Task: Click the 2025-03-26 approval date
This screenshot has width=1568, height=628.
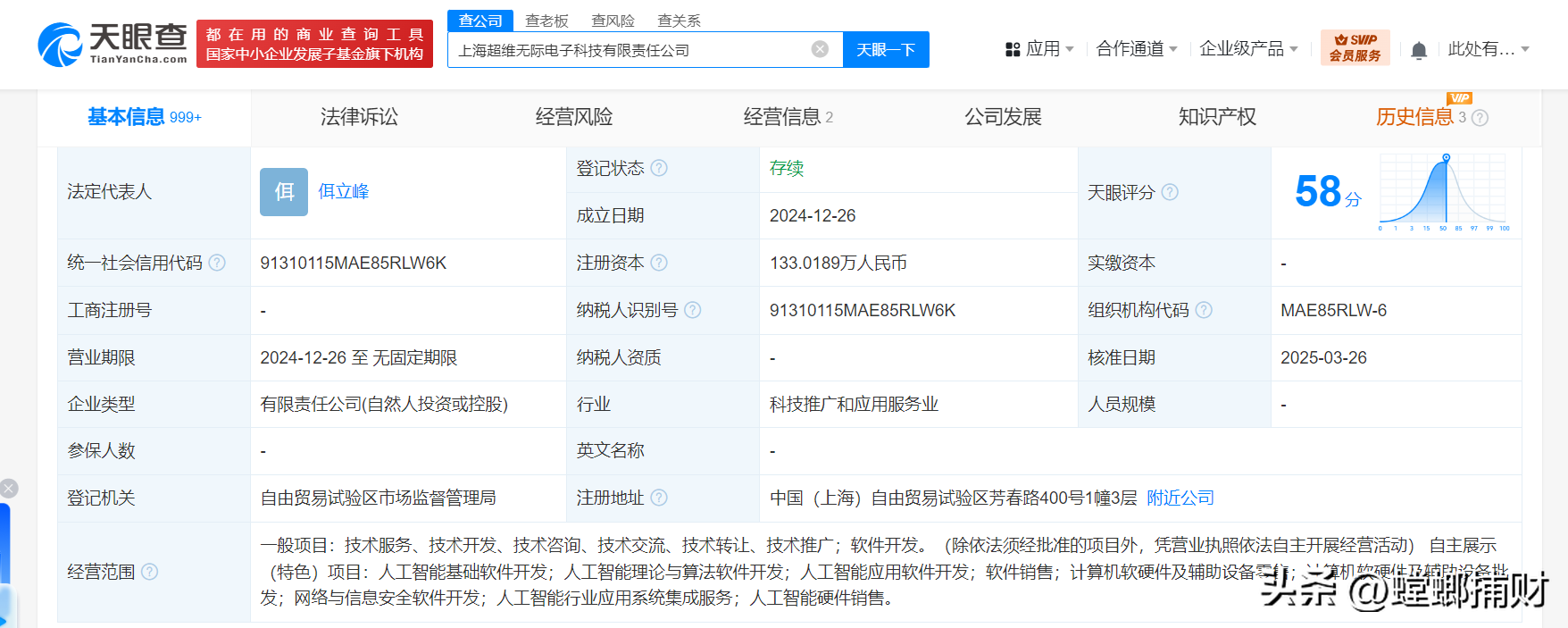Action: [1323, 357]
